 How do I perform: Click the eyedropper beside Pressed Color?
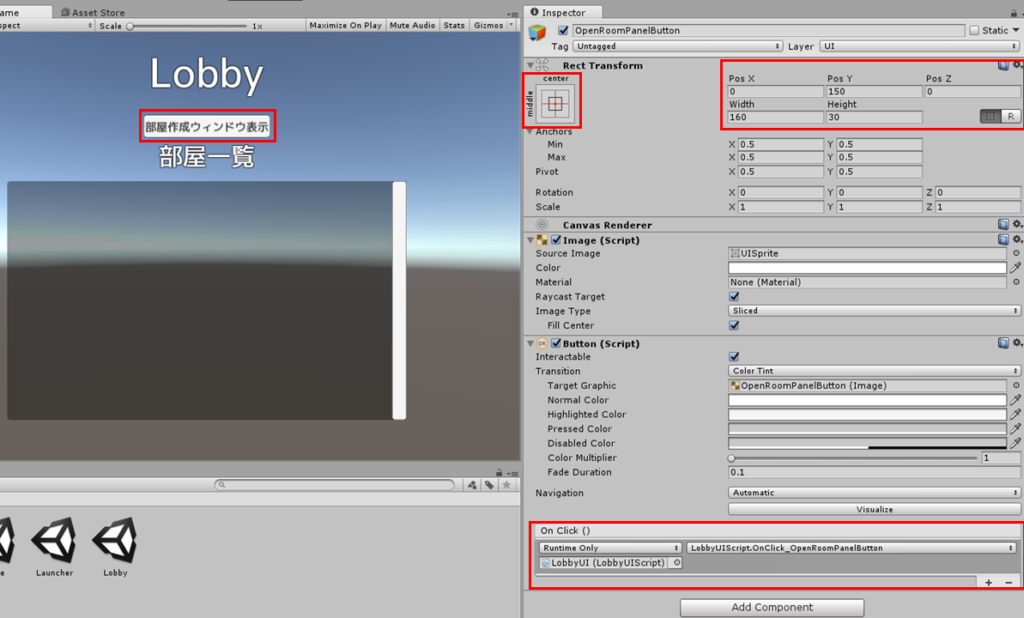tap(1016, 429)
